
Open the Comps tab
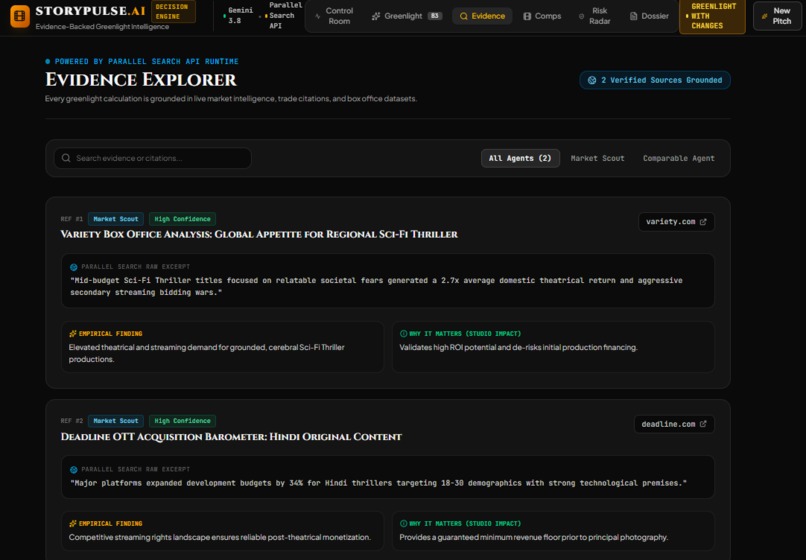tap(542, 16)
